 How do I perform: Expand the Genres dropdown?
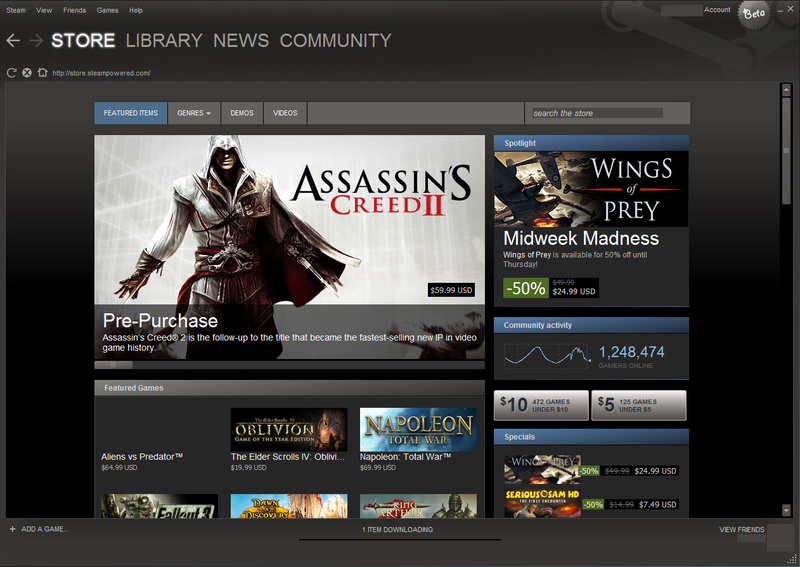pyautogui.click(x=194, y=113)
